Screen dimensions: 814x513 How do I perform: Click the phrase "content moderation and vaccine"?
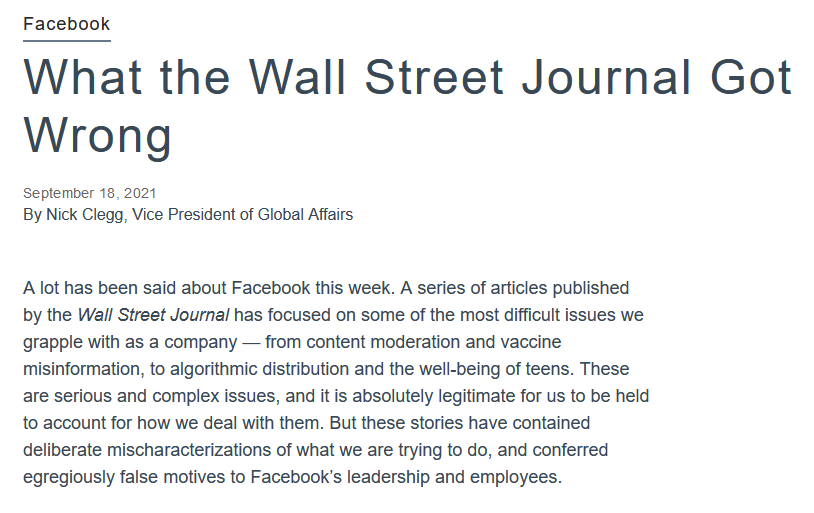point(433,342)
